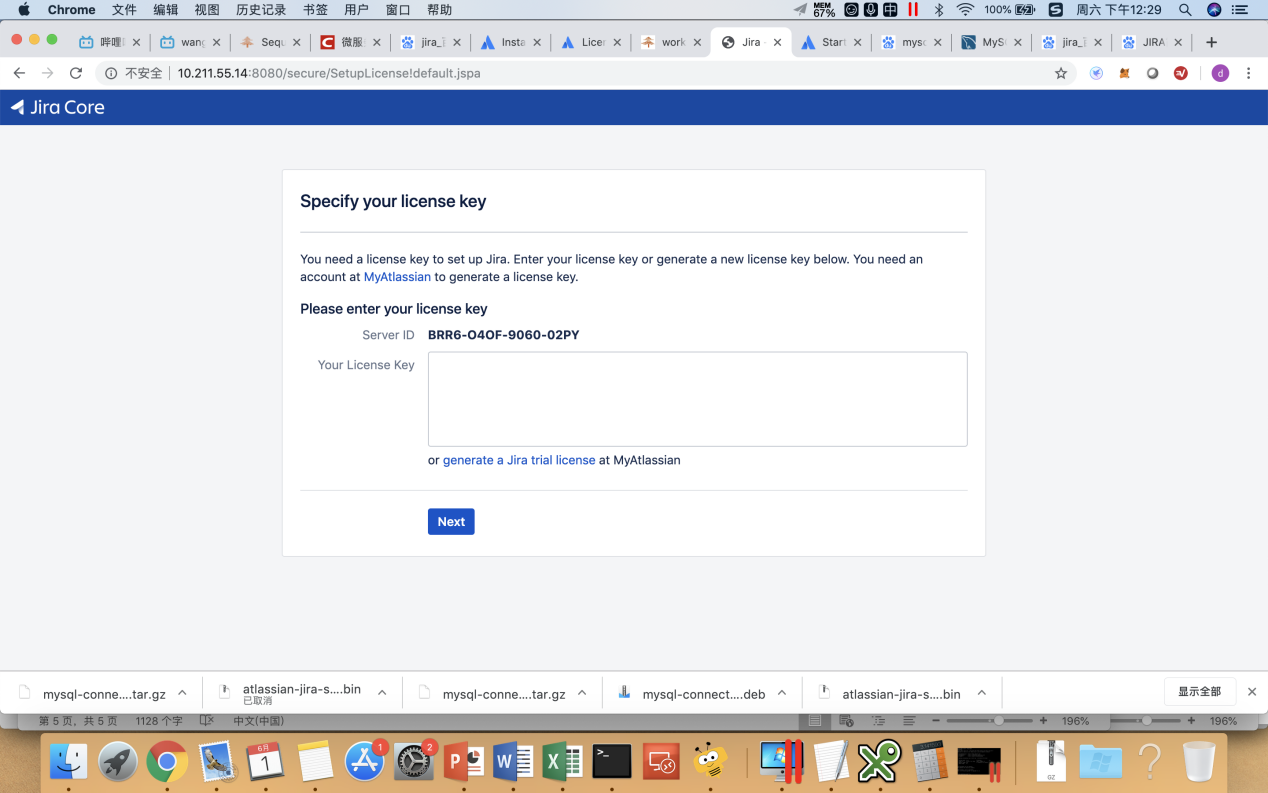
Task: Open System Preferences from the Dock
Action: click(414, 763)
